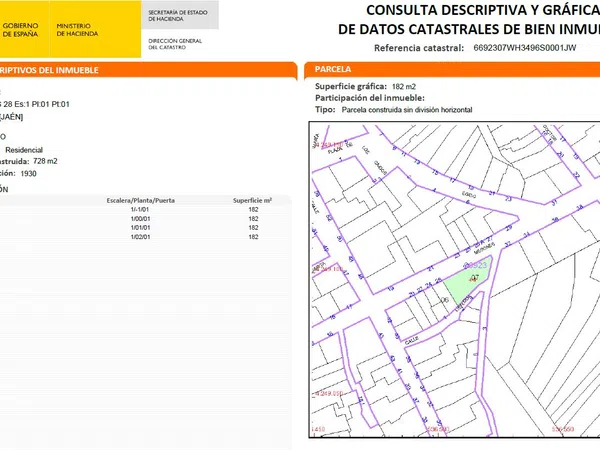
Task: Click the 'Superficie m²' column header
Action: (x=253, y=201)
